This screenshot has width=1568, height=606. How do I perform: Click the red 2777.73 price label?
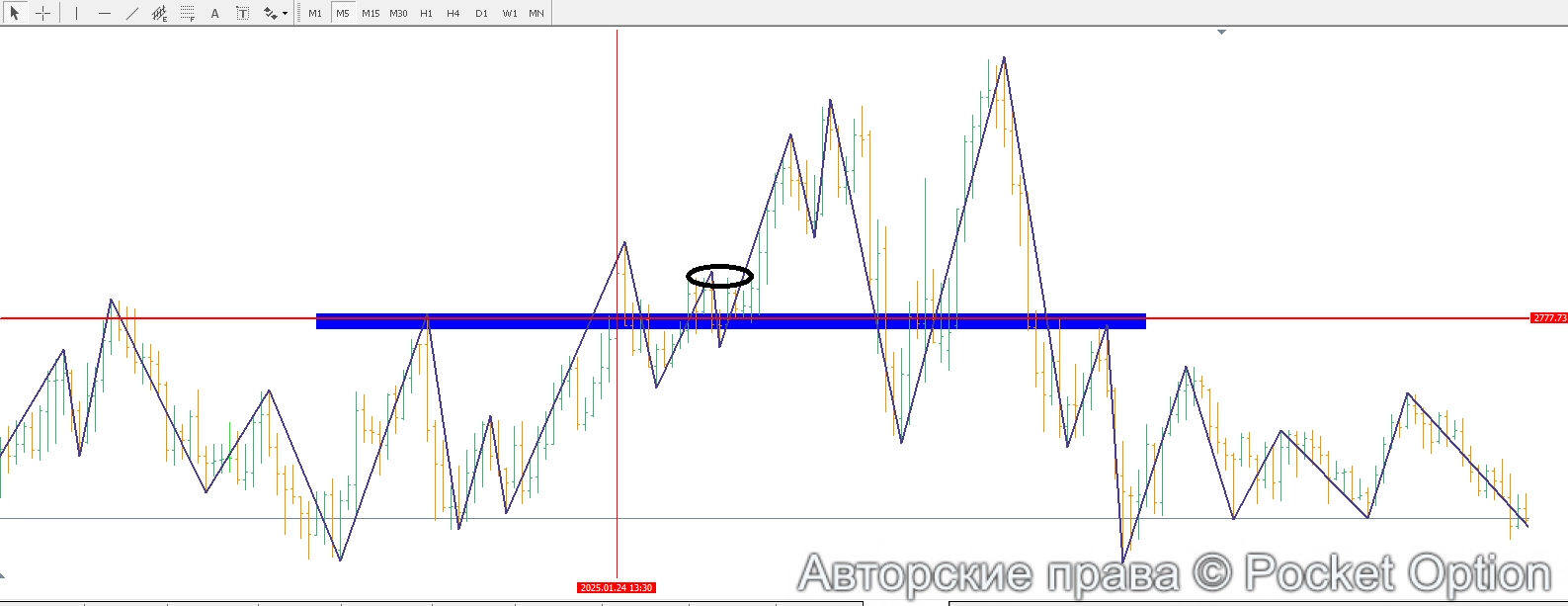1548,318
